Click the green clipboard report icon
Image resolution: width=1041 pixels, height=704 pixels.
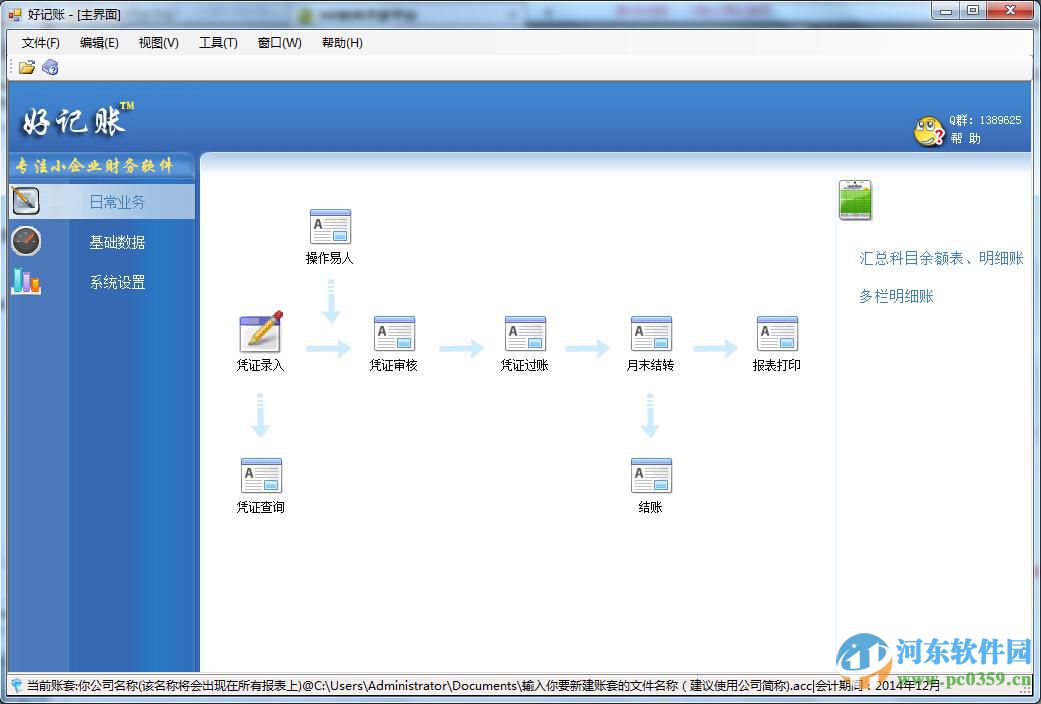(854, 199)
